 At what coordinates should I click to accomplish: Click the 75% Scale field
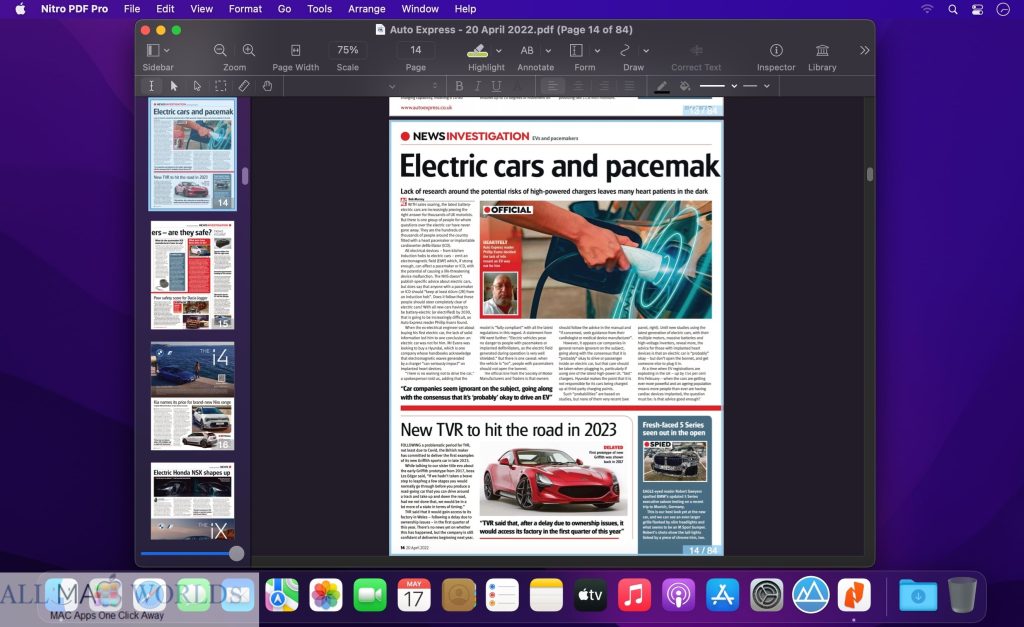(x=347, y=50)
